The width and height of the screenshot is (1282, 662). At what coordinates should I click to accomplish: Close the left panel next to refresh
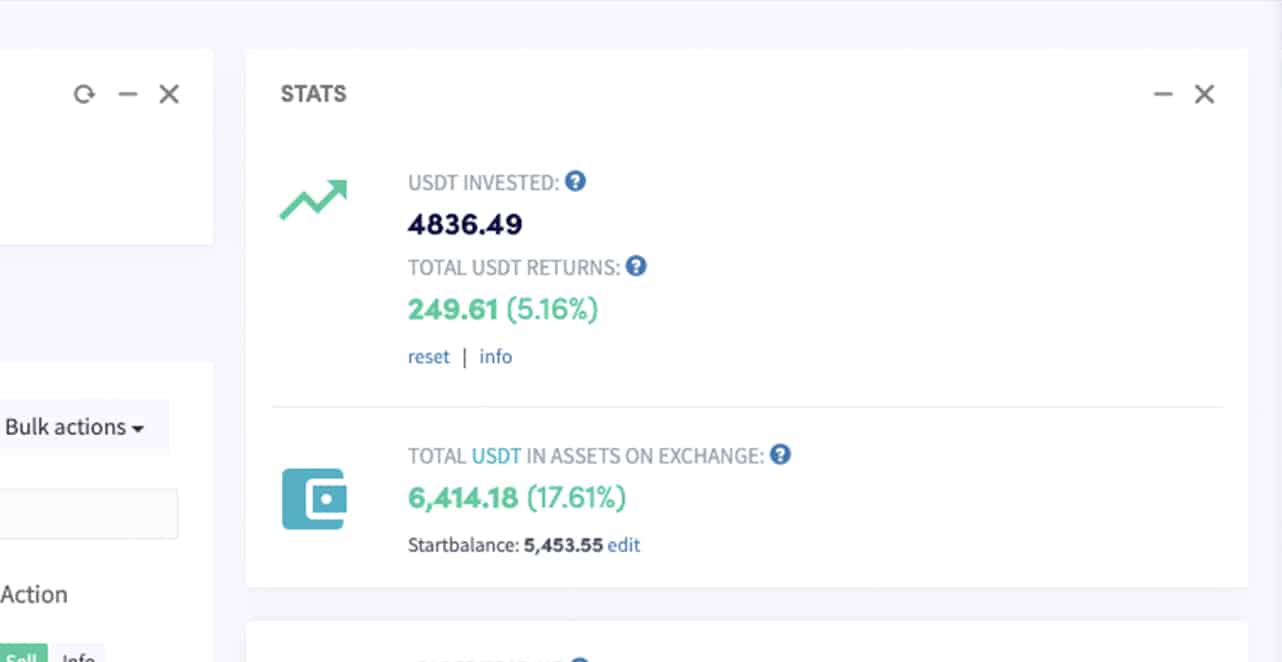pyautogui.click(x=169, y=94)
